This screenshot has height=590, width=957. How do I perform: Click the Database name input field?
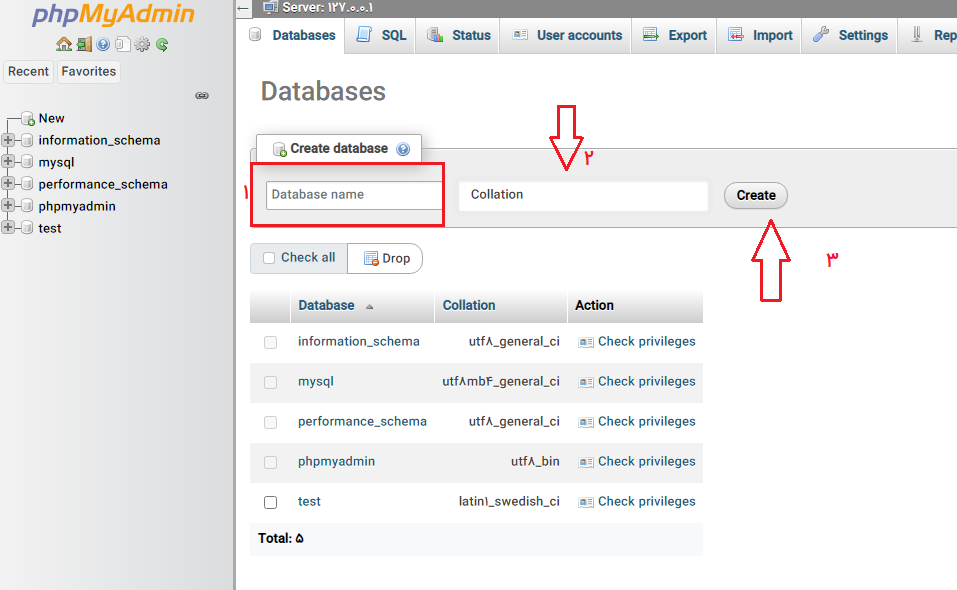click(x=354, y=195)
